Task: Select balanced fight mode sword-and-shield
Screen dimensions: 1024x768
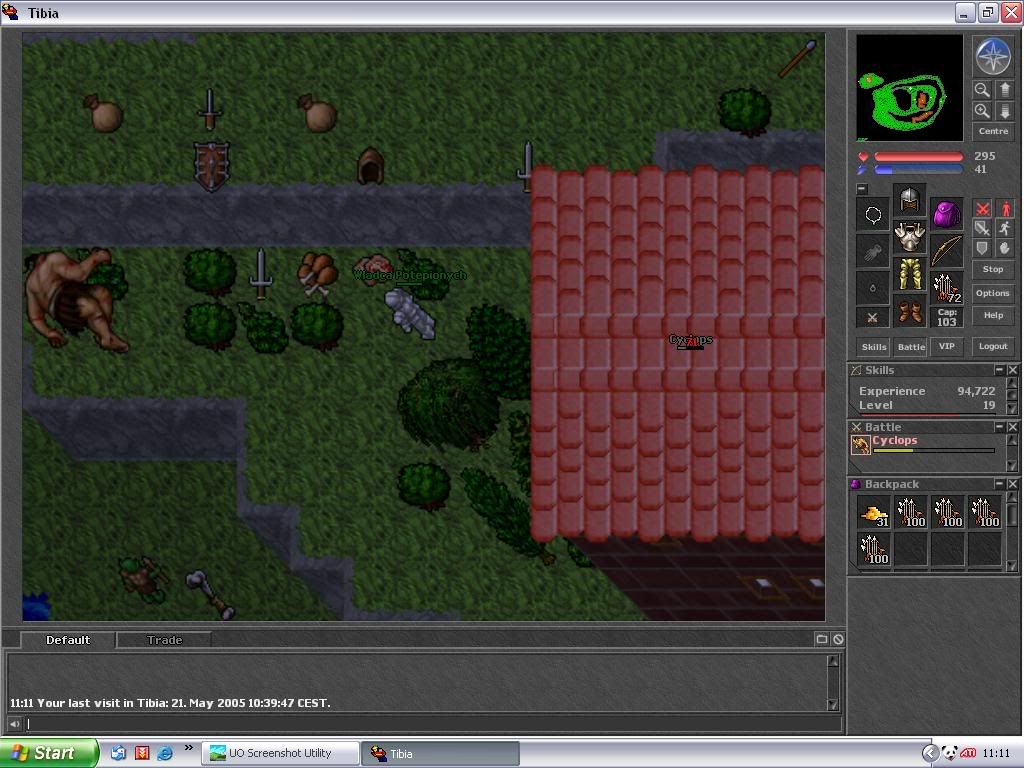Action: click(x=982, y=228)
